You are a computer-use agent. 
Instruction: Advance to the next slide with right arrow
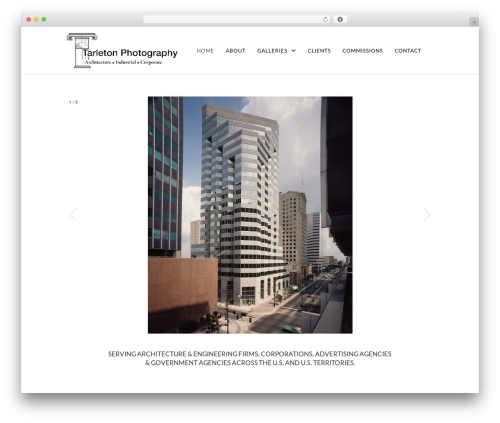tap(427, 215)
